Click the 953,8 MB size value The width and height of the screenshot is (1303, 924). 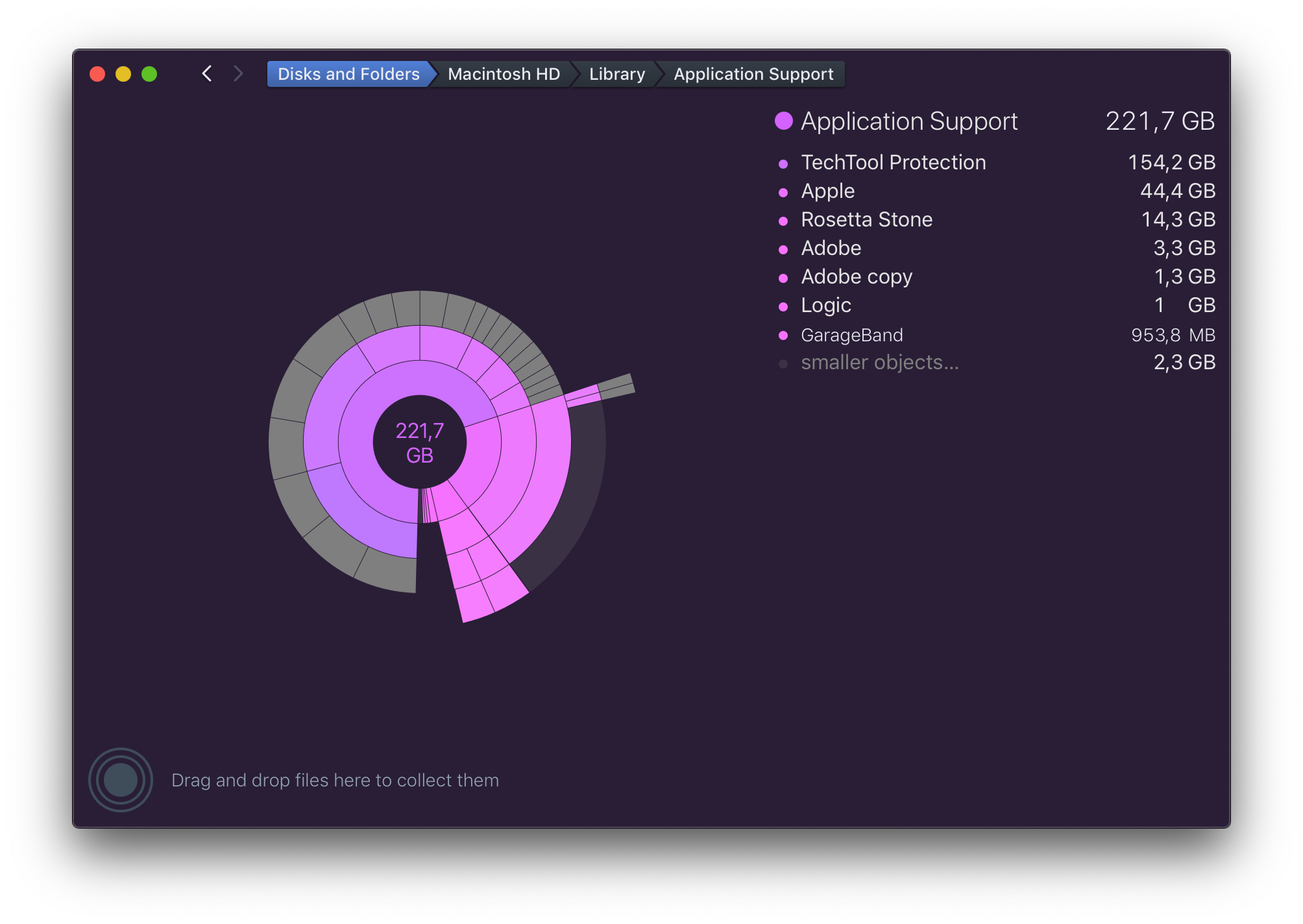(1173, 335)
